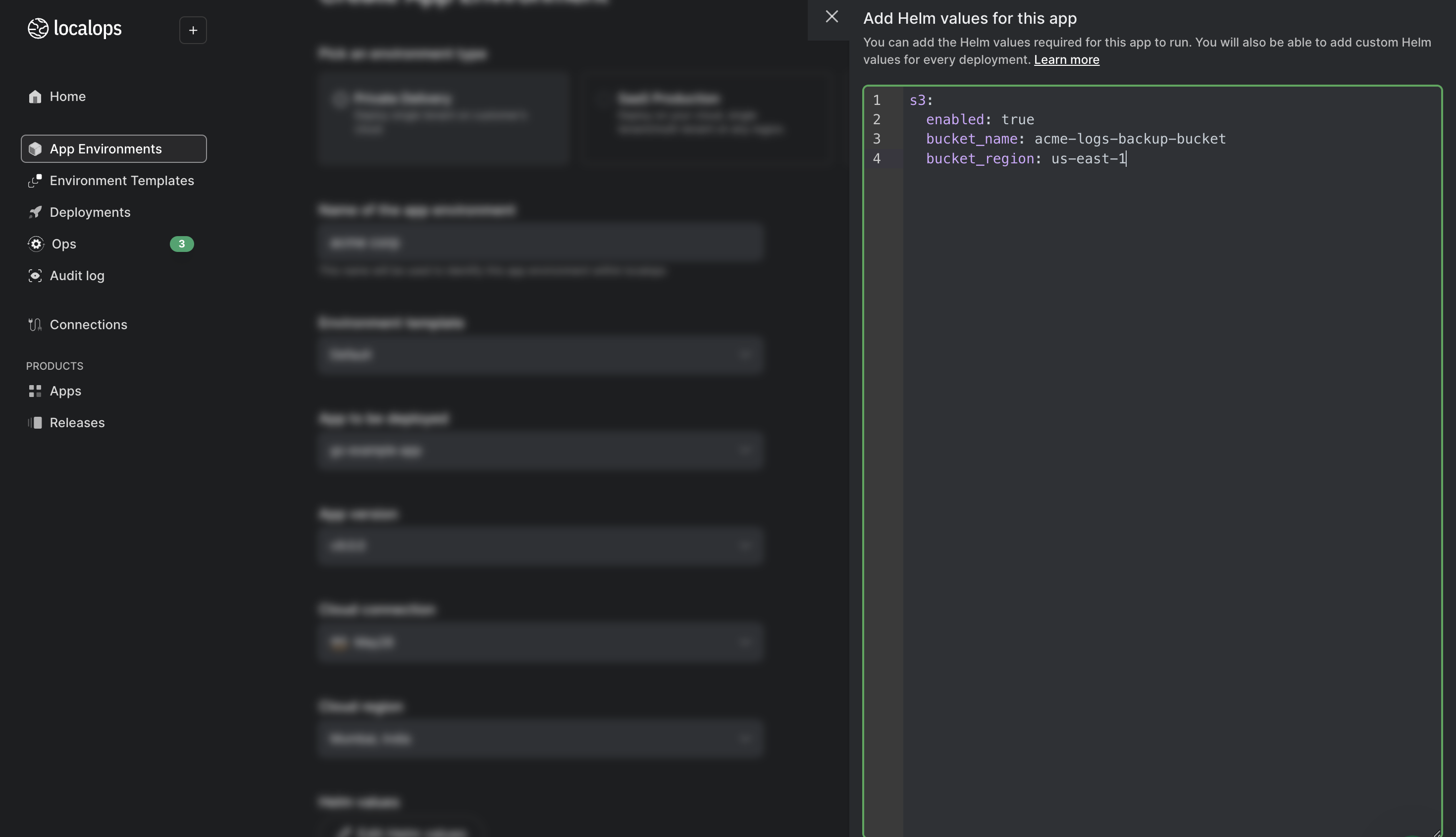1456x837 pixels.
Task: Navigate to Connections section
Action: point(88,324)
